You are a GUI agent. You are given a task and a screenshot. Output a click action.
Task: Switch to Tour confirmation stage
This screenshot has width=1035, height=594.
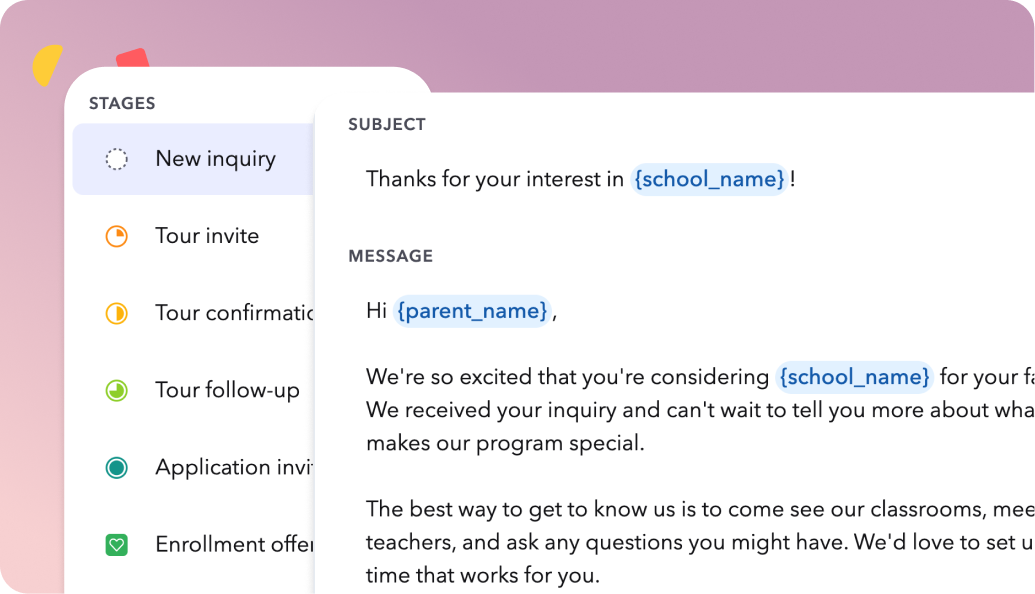[x=193, y=314]
